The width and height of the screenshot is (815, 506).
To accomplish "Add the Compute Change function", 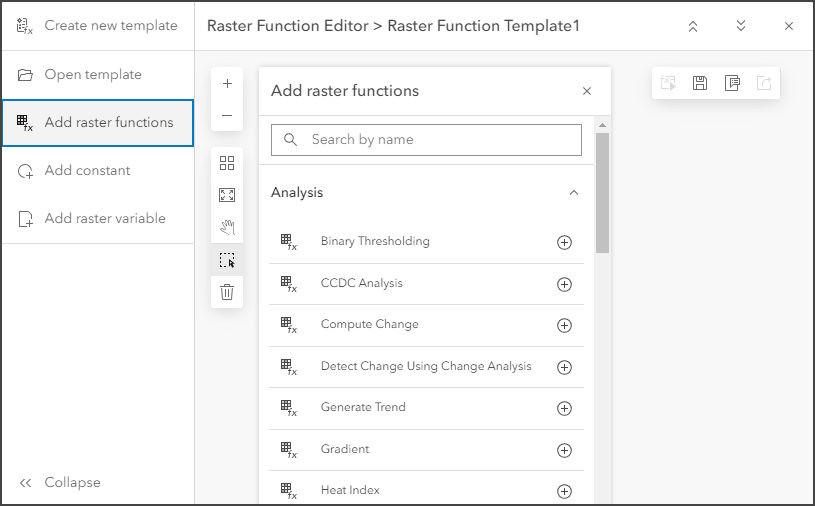I will tap(564, 325).
